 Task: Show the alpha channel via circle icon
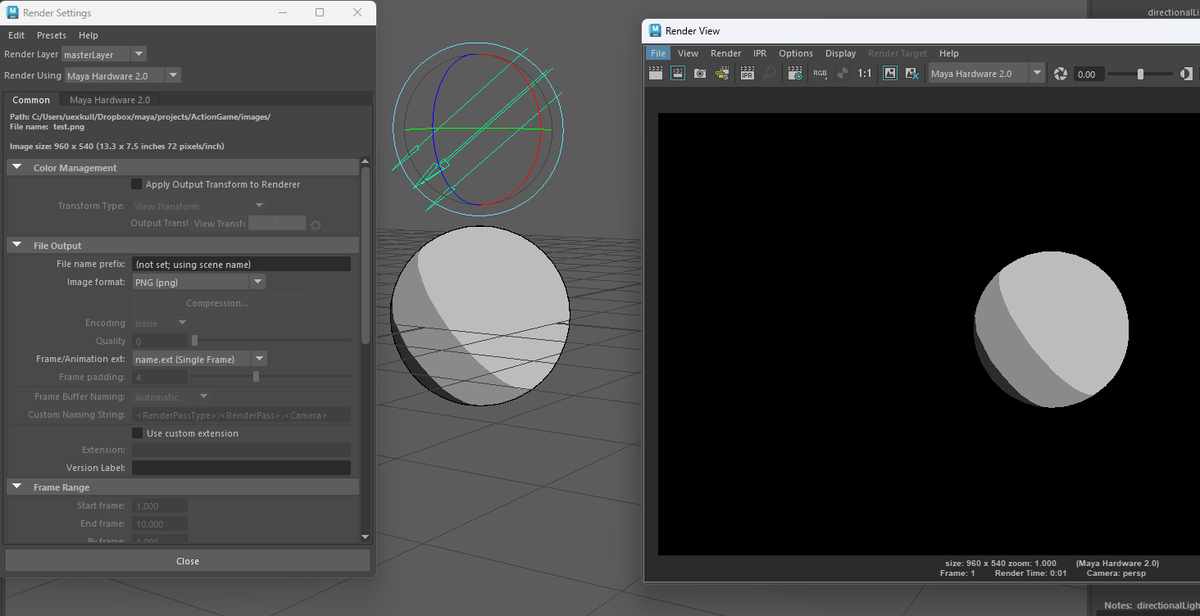tap(842, 73)
